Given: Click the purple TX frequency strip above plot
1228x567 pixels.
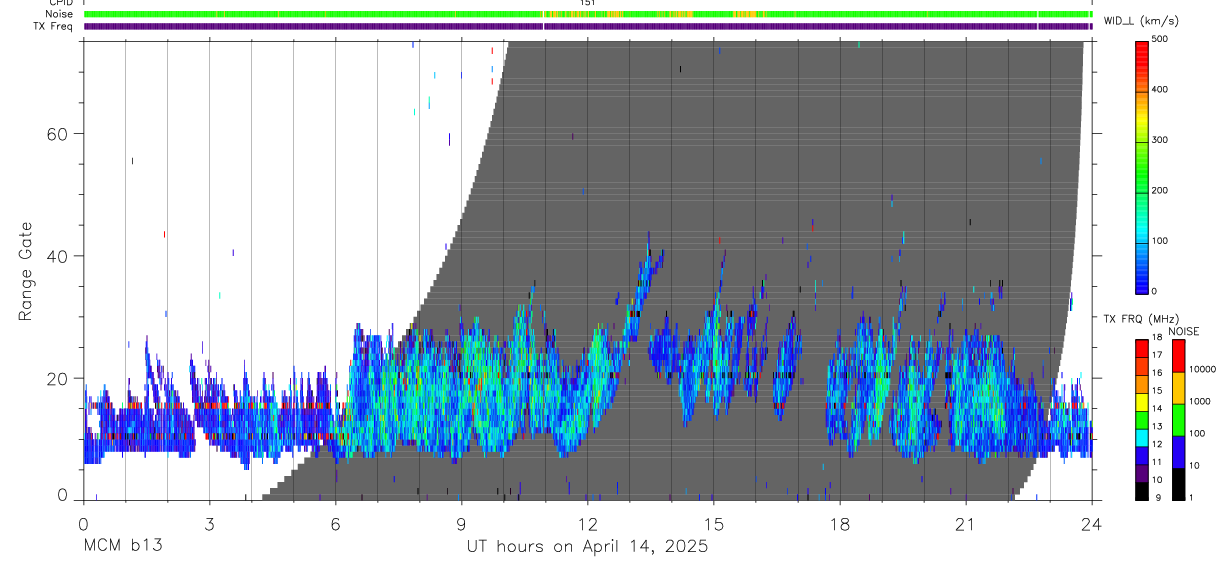Looking at the screenshot, I should pos(588,26).
